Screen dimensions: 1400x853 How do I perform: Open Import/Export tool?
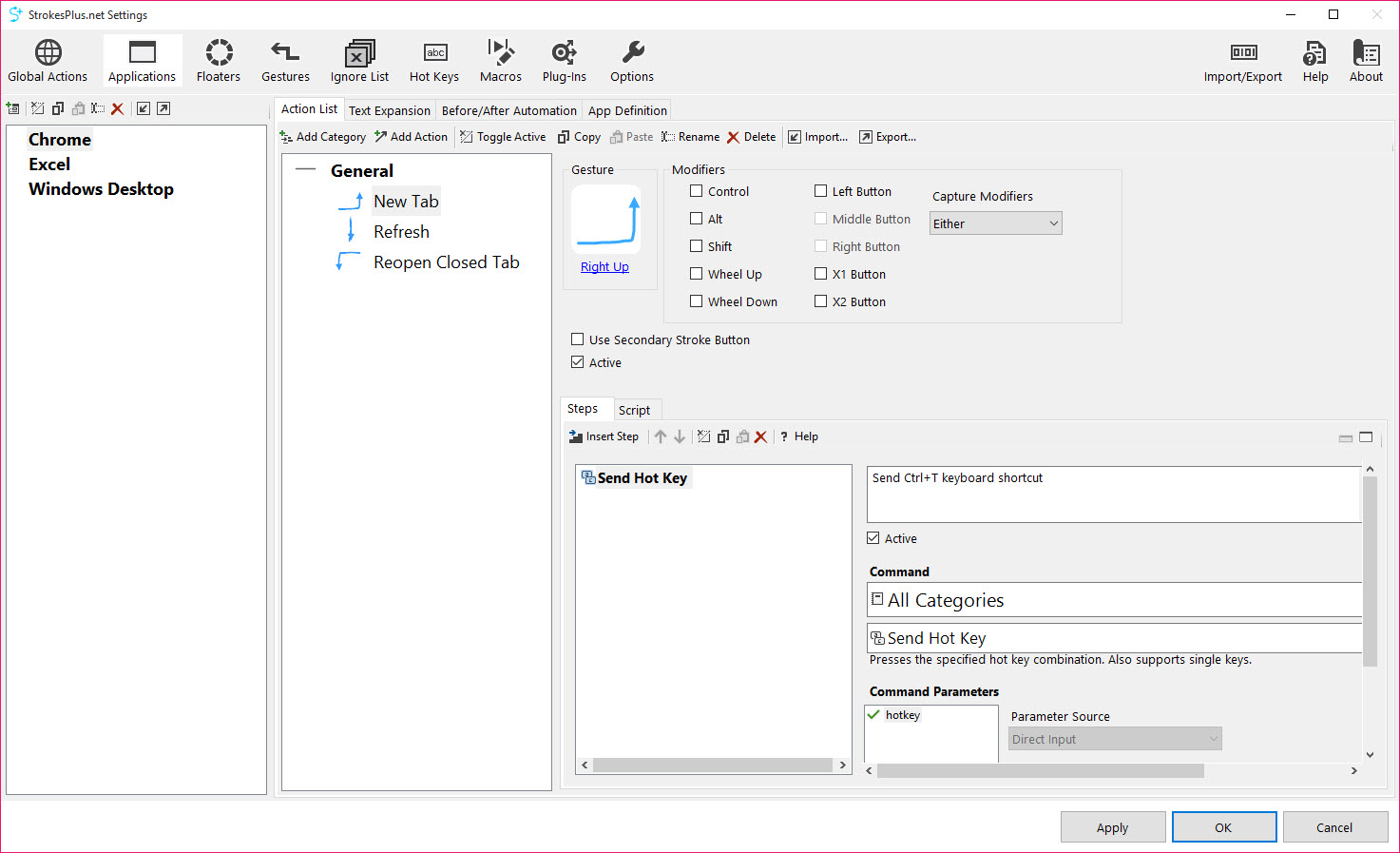pos(1243,61)
